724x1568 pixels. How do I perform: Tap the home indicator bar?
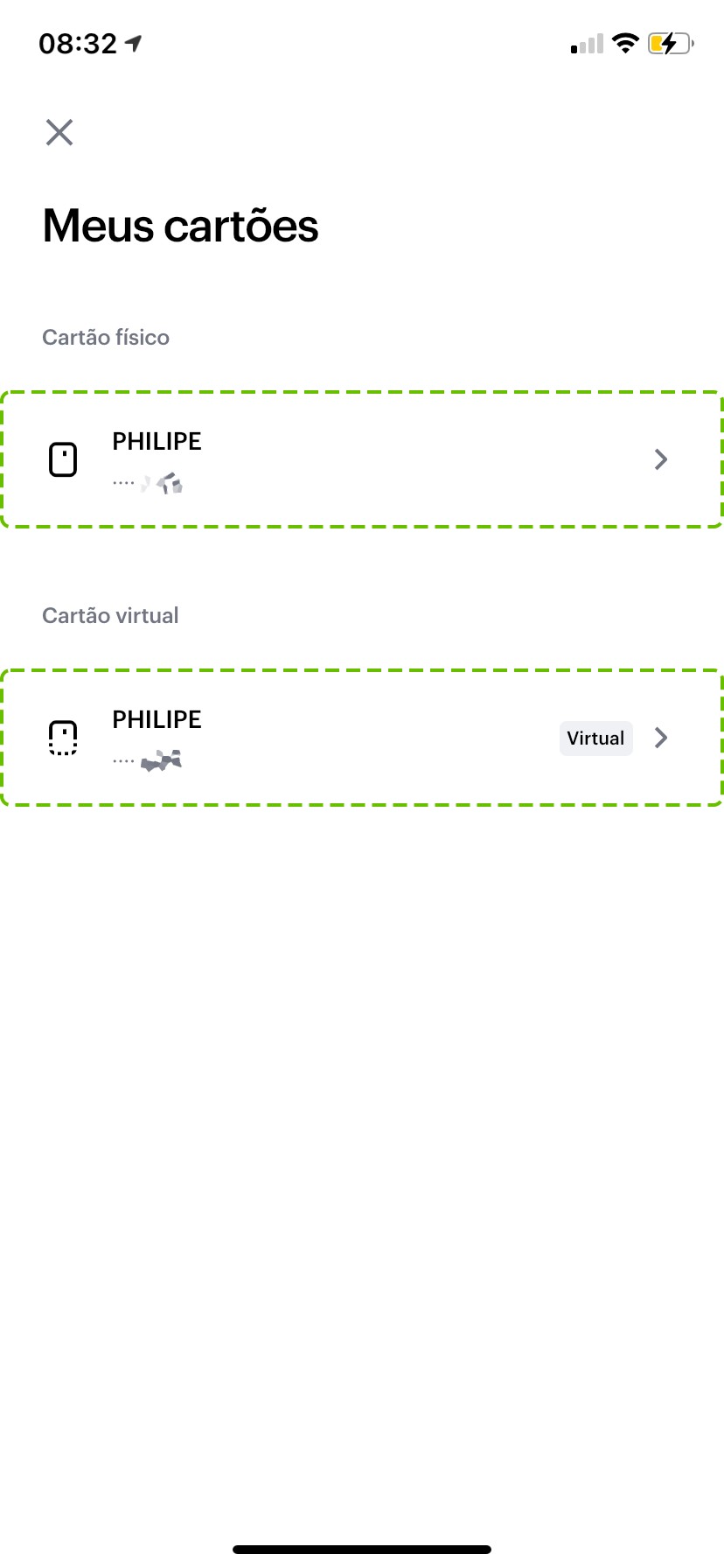click(x=362, y=1550)
